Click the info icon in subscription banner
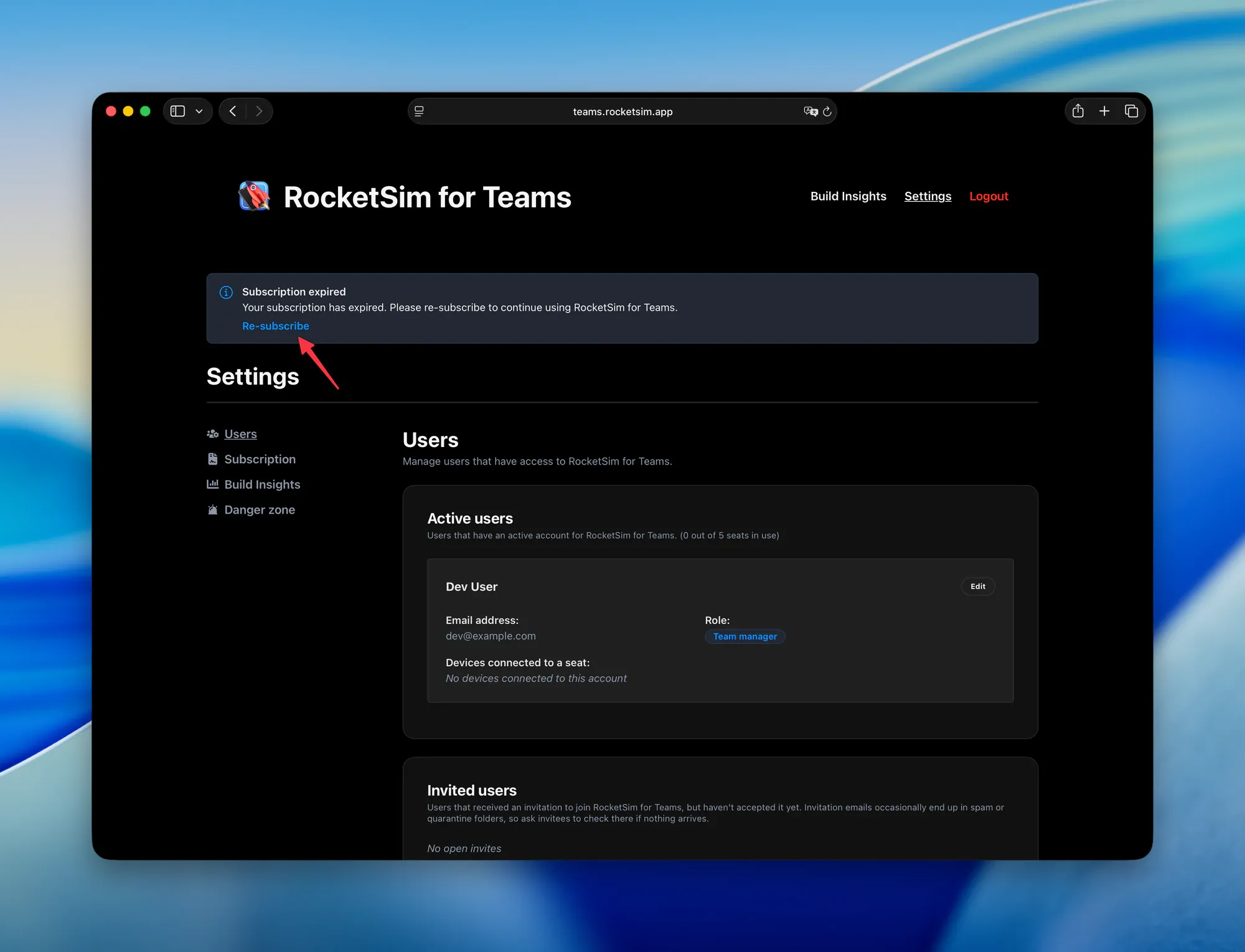This screenshot has width=1245, height=952. coord(226,292)
